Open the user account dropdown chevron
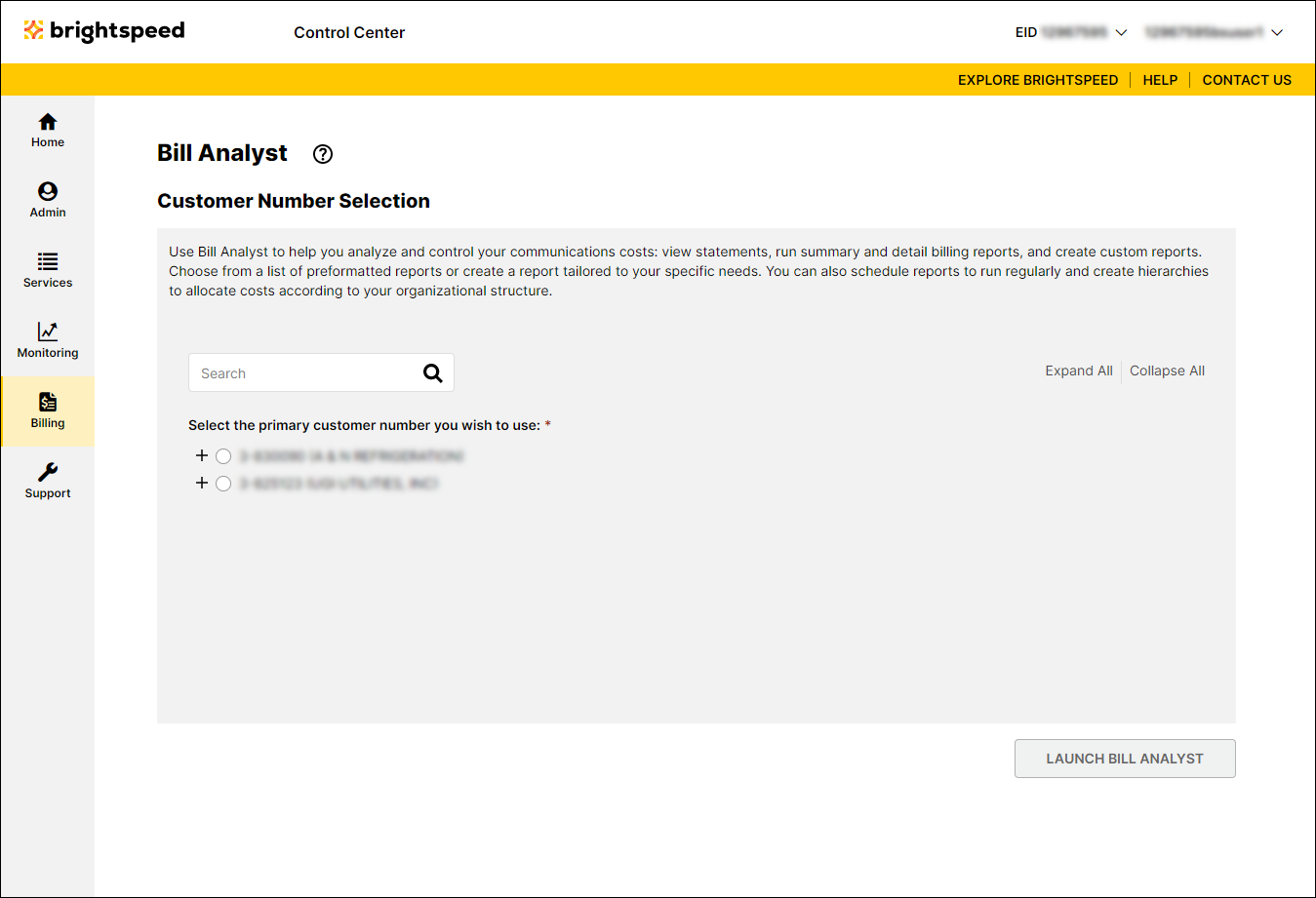 pyautogui.click(x=1277, y=32)
